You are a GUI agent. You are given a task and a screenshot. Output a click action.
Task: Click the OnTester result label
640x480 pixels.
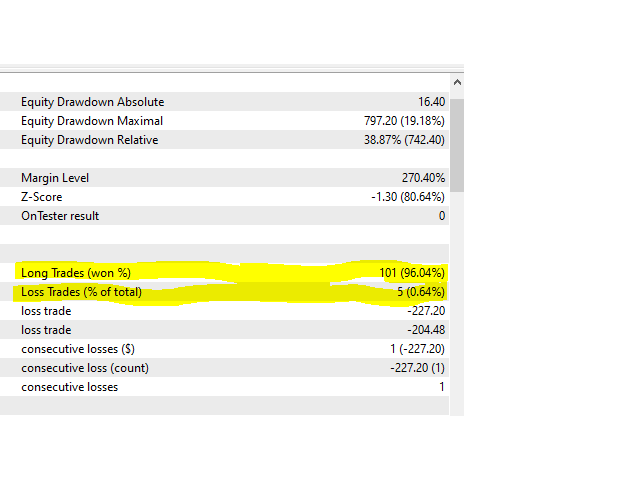60,216
